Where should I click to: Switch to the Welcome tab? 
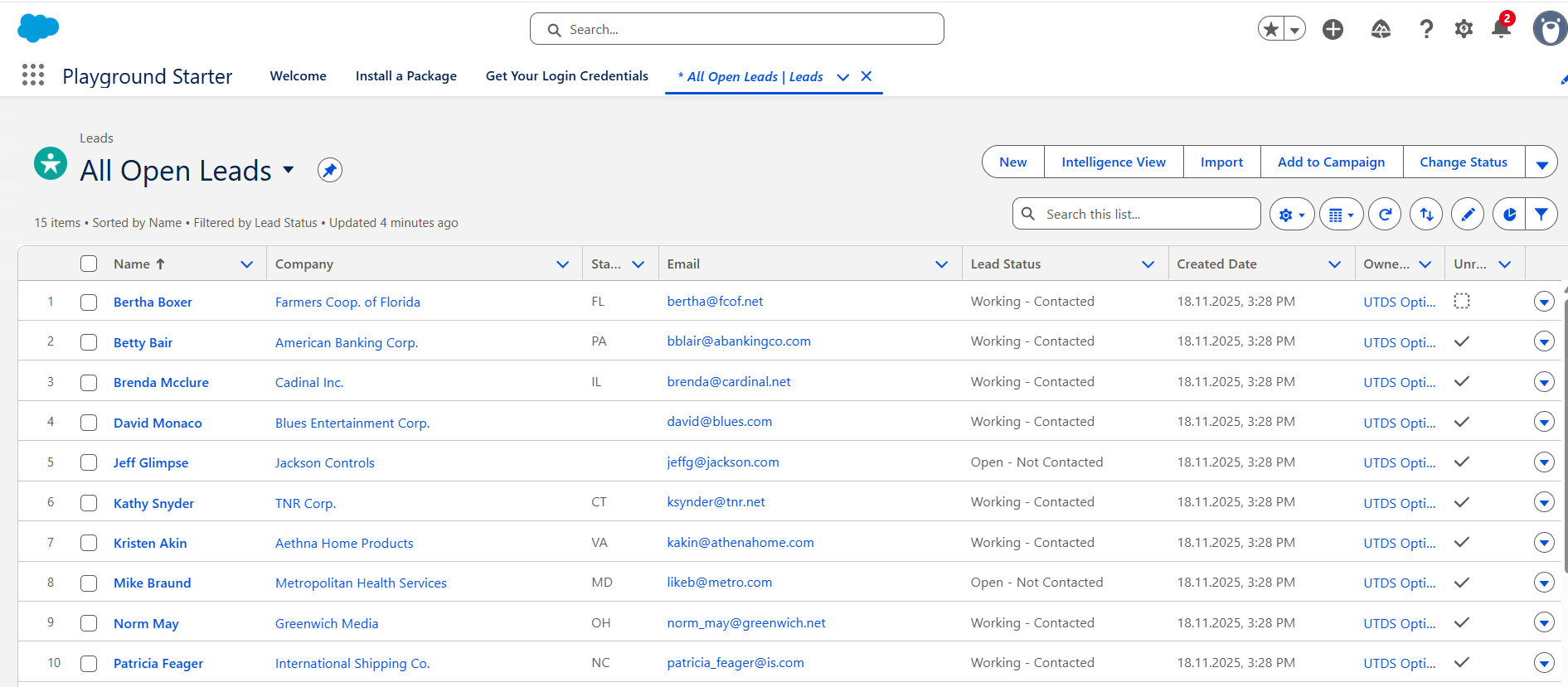(299, 76)
